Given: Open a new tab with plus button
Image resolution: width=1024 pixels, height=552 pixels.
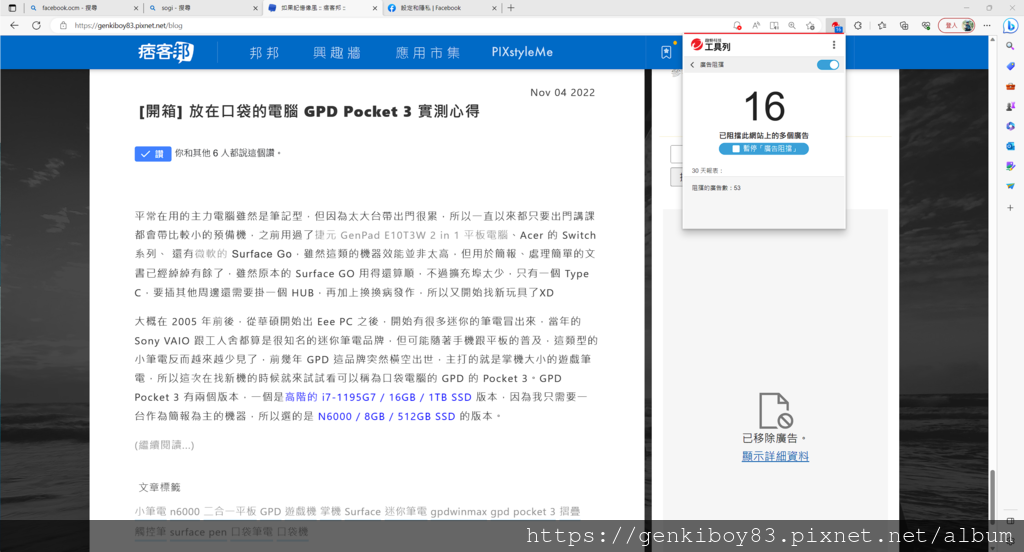Looking at the screenshot, I should coord(511,8).
